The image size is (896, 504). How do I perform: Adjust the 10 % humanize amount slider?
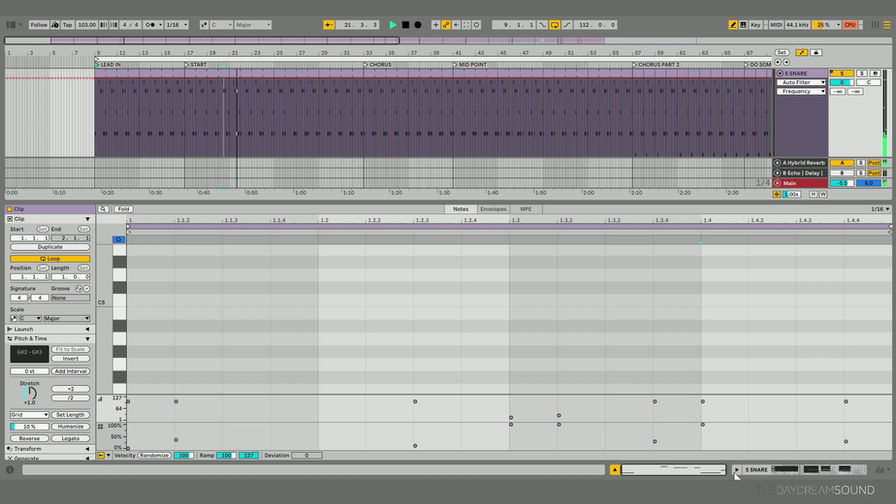pos(29,426)
